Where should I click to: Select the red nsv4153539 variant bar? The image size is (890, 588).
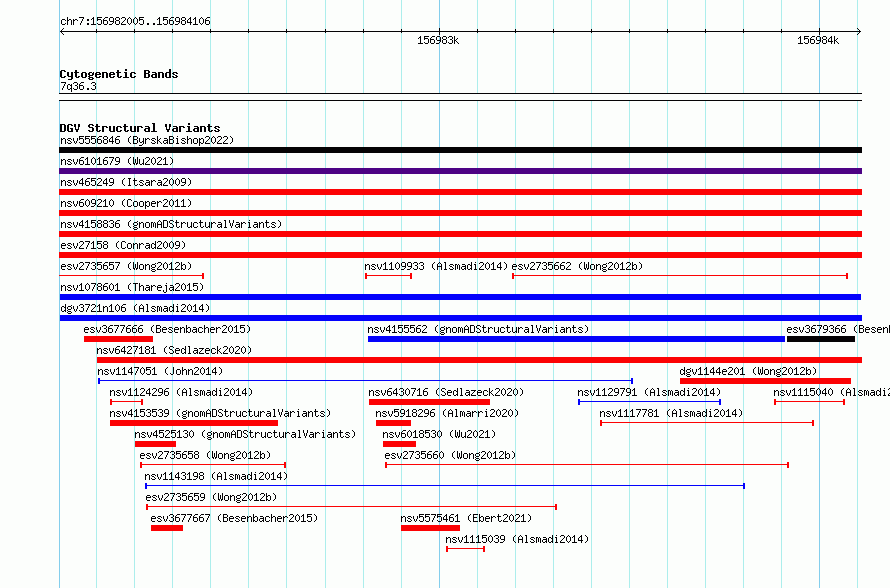tap(194, 423)
